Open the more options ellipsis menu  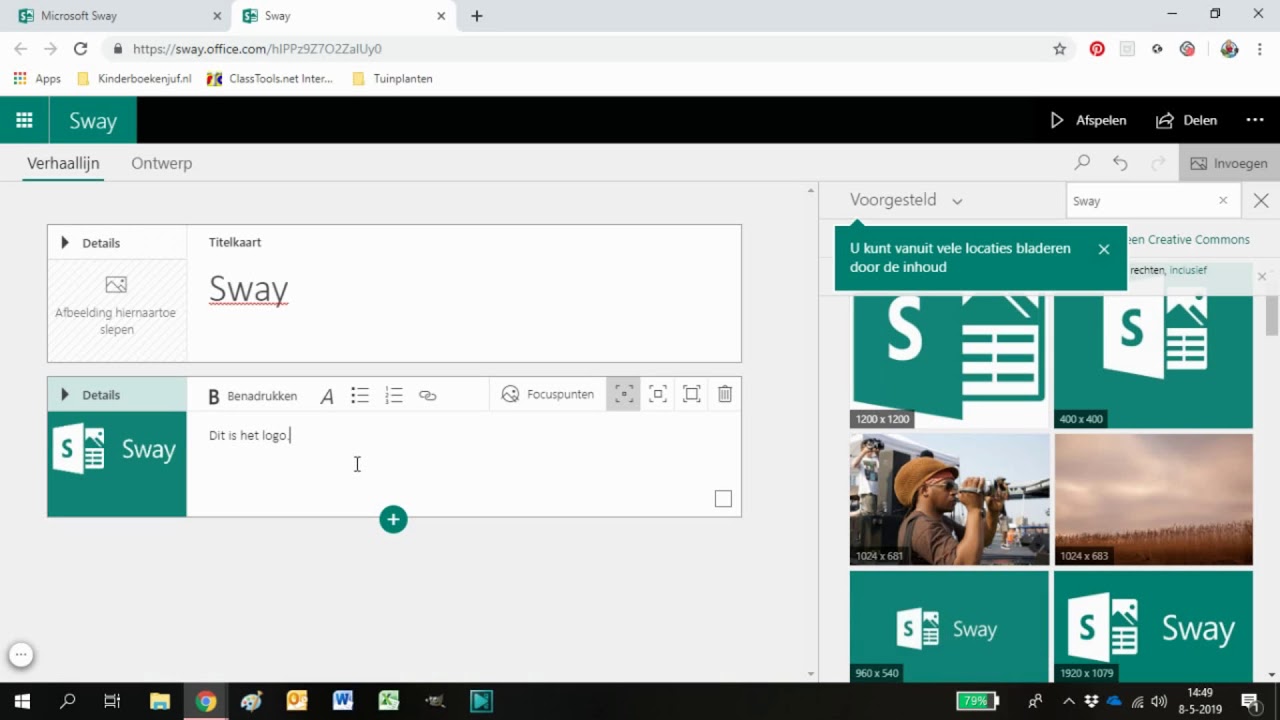(x=1255, y=120)
